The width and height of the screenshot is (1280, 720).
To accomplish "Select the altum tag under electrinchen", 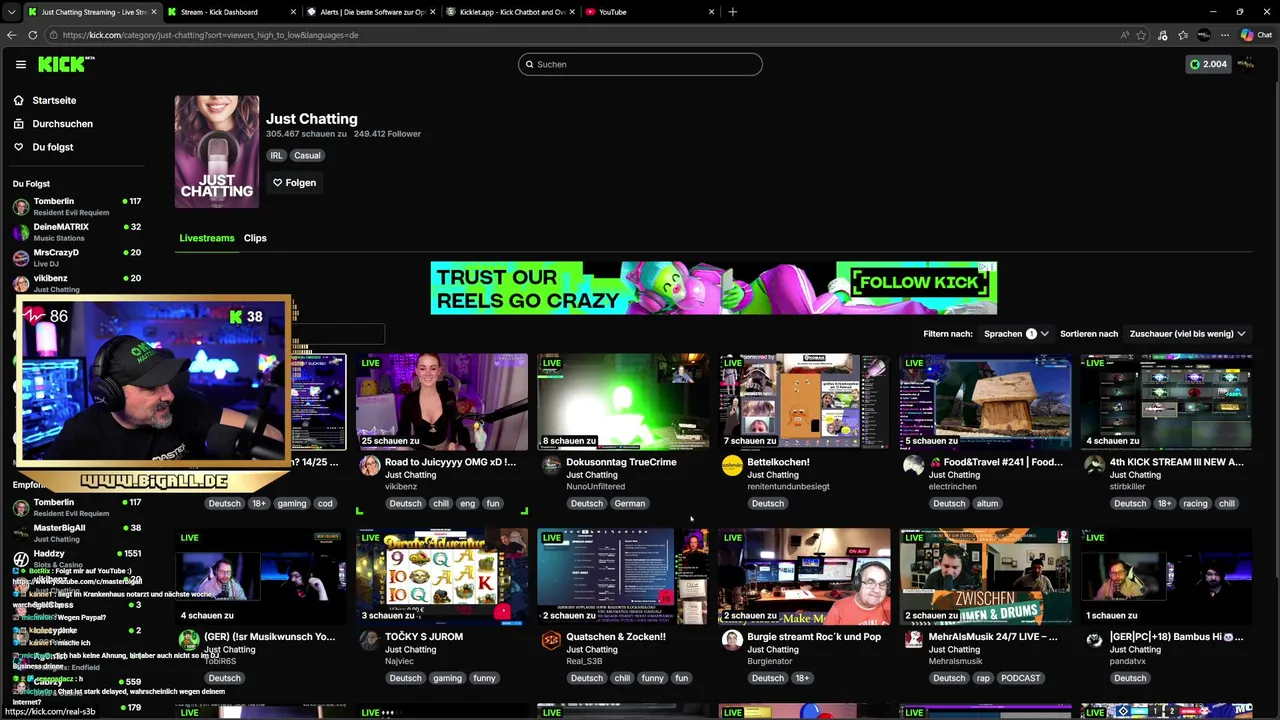I will (x=987, y=504).
